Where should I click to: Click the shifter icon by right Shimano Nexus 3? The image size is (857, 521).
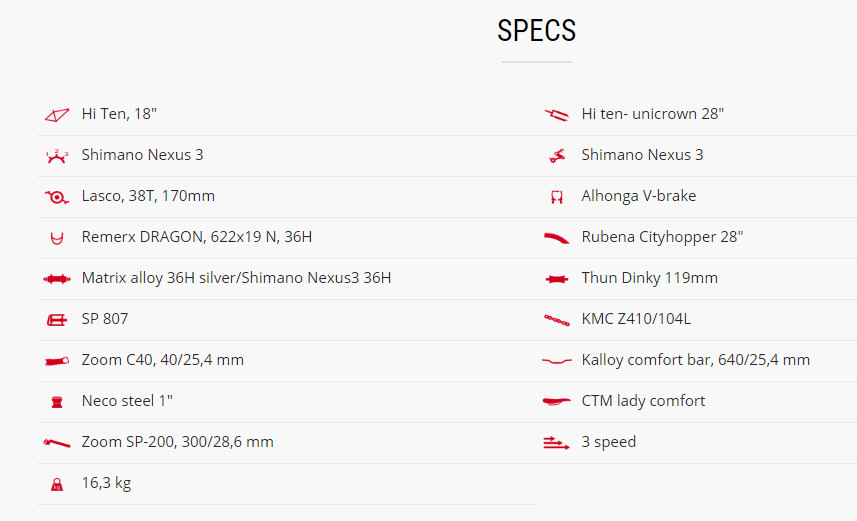point(556,156)
